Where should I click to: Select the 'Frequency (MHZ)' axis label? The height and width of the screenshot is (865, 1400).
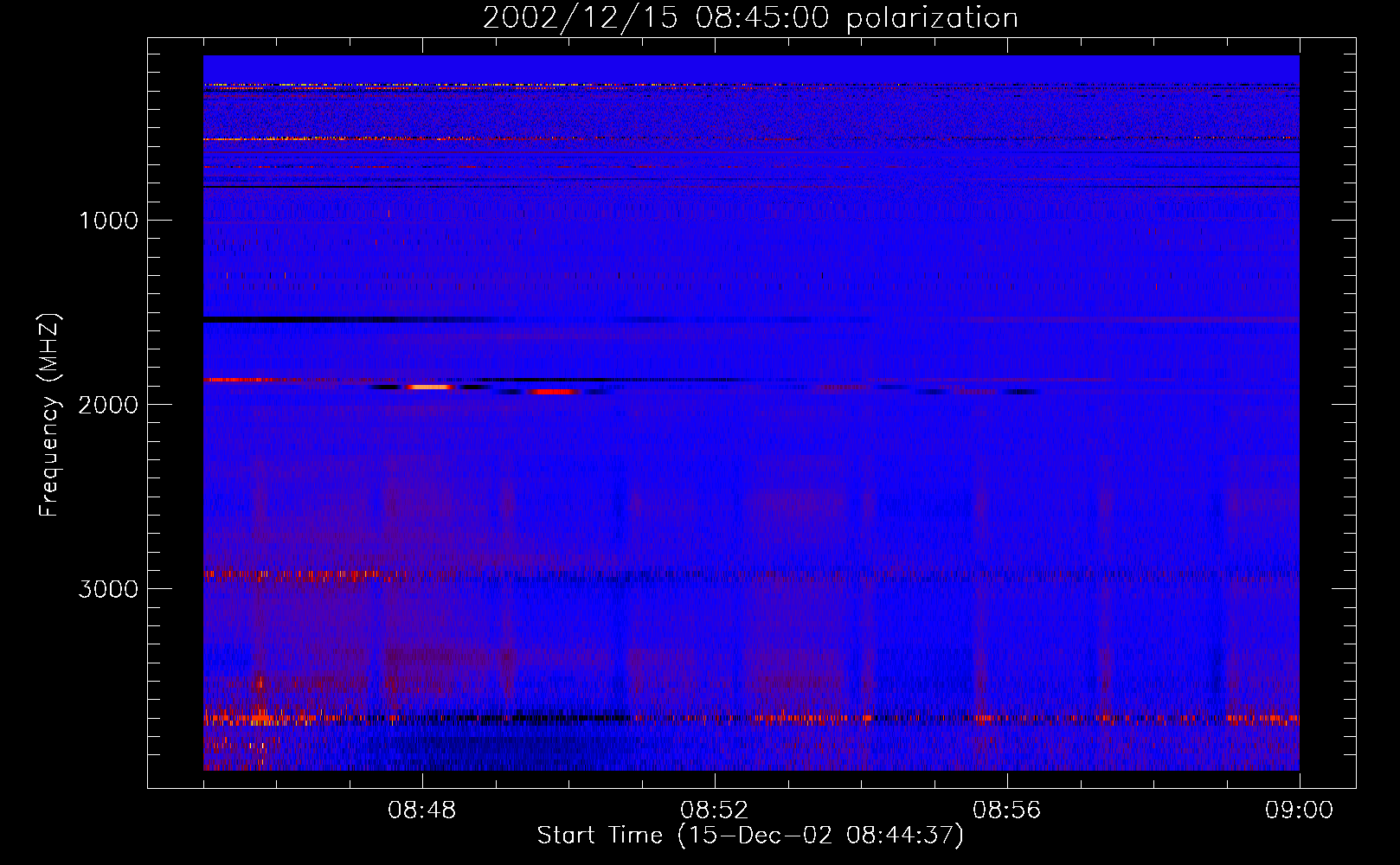[49, 414]
